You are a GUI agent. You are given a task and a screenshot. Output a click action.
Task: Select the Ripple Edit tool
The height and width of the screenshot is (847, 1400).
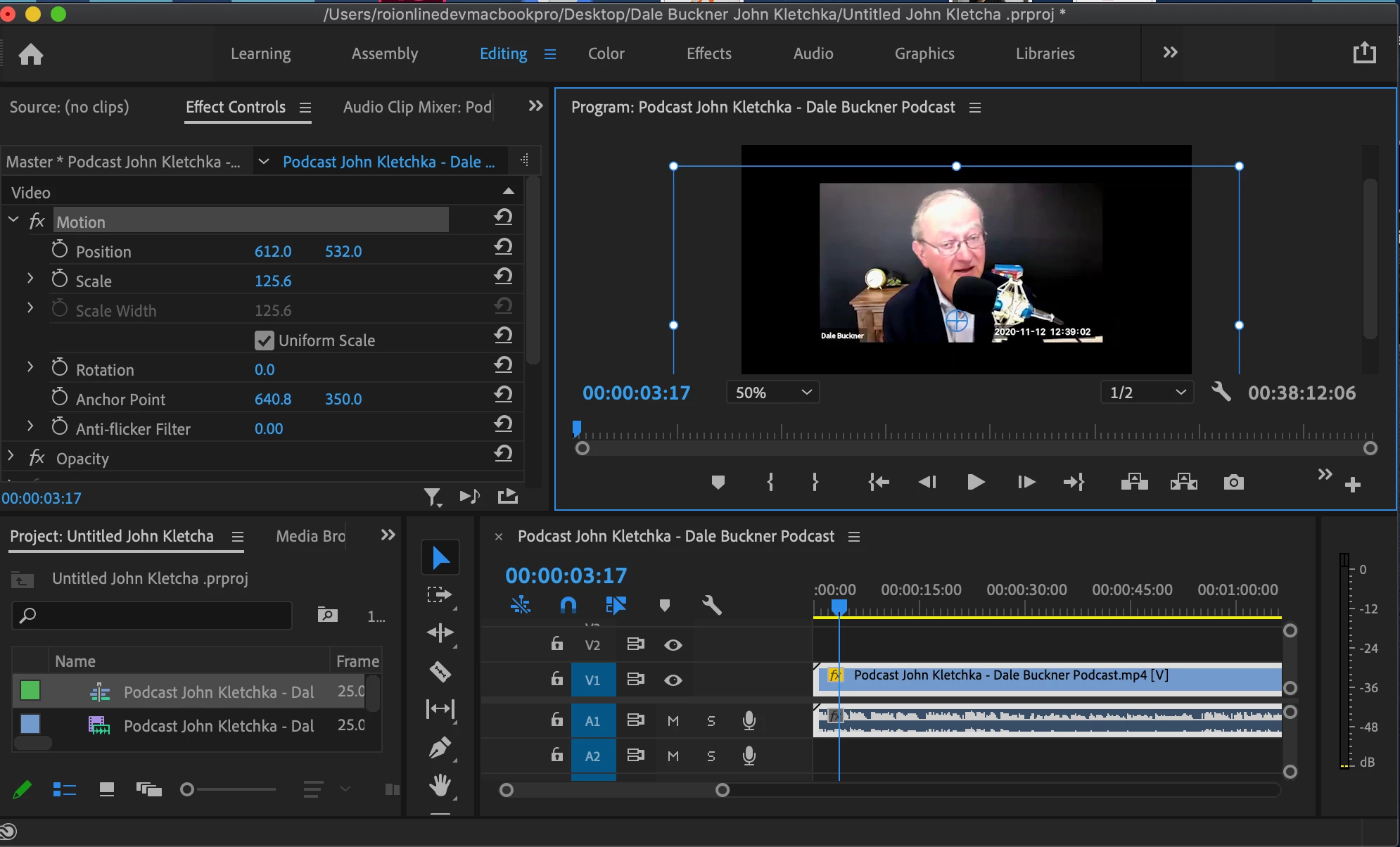point(440,632)
